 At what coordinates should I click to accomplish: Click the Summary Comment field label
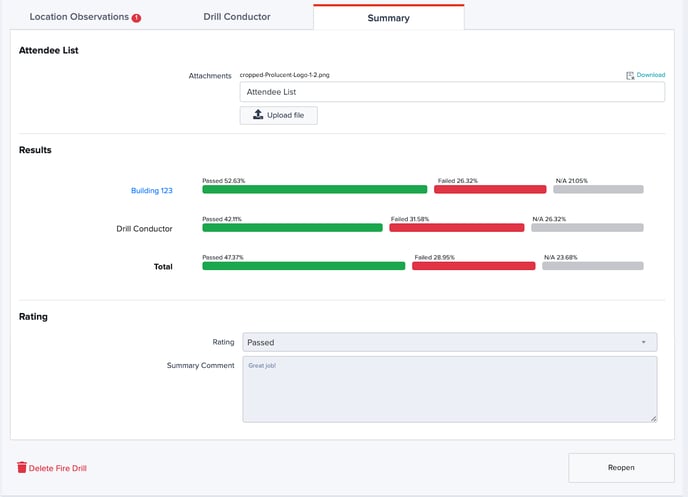(x=201, y=365)
